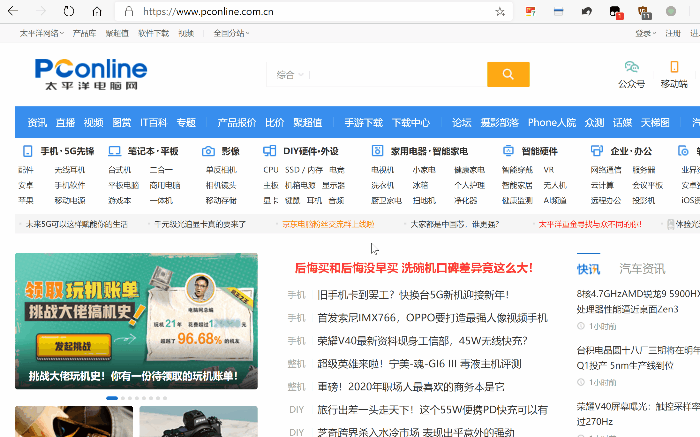Image resolution: width=700 pixels, height=437 pixels.
Task: Expand the 全国分站 dropdown
Action: pyautogui.click(x=231, y=33)
